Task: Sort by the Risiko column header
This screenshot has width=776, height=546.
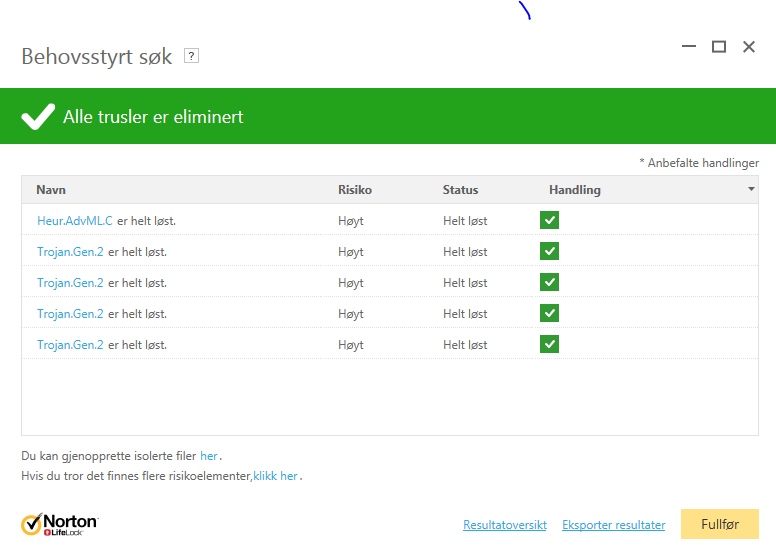Action: coord(355,190)
